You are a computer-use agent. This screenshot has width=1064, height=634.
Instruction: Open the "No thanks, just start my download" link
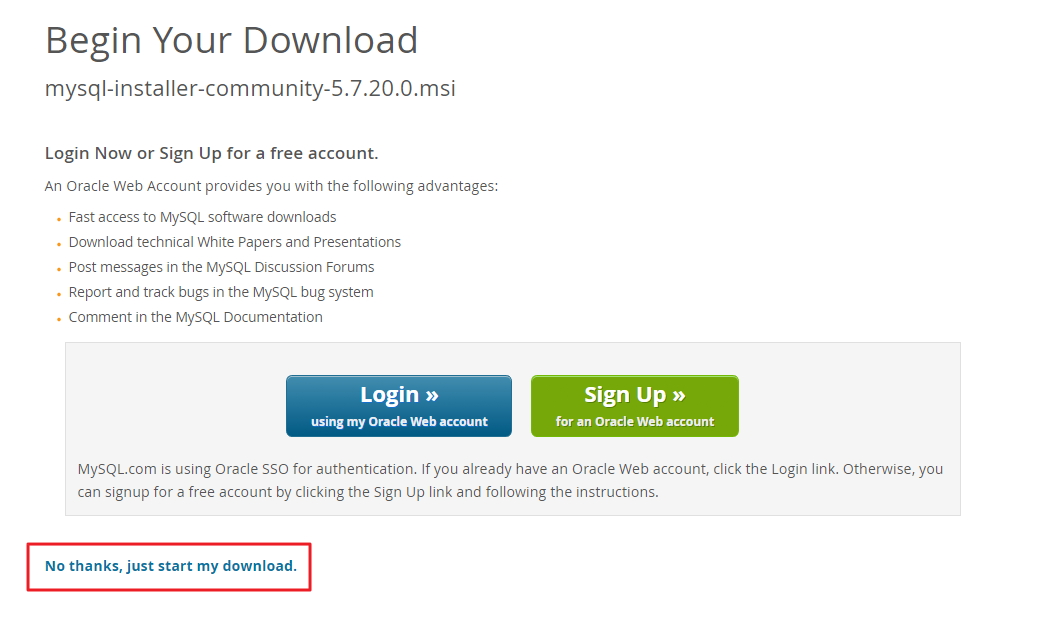[x=171, y=566]
